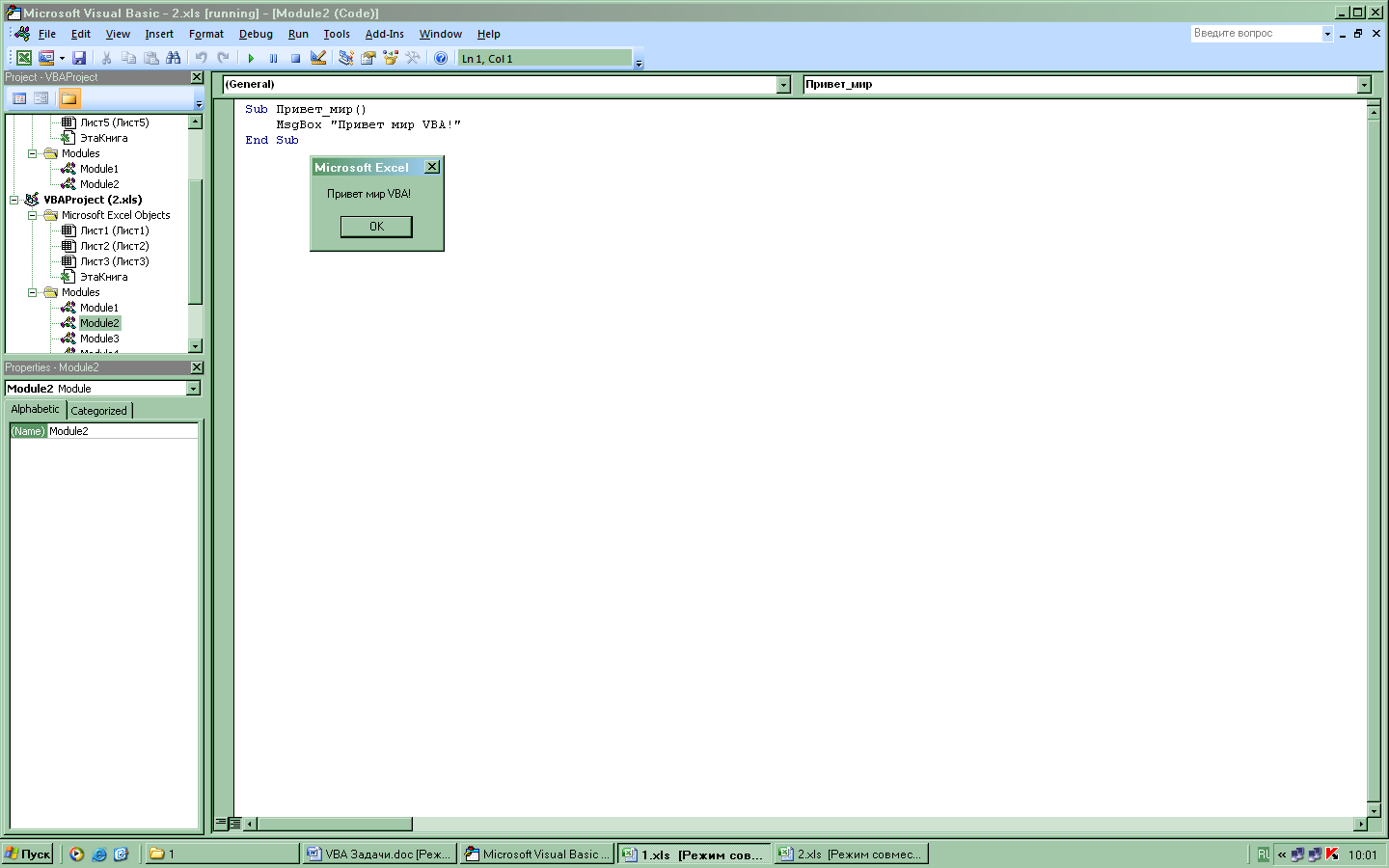Collapse VBAProject (2.xls) tree node
The height and width of the screenshot is (868, 1389).
pos(14,200)
